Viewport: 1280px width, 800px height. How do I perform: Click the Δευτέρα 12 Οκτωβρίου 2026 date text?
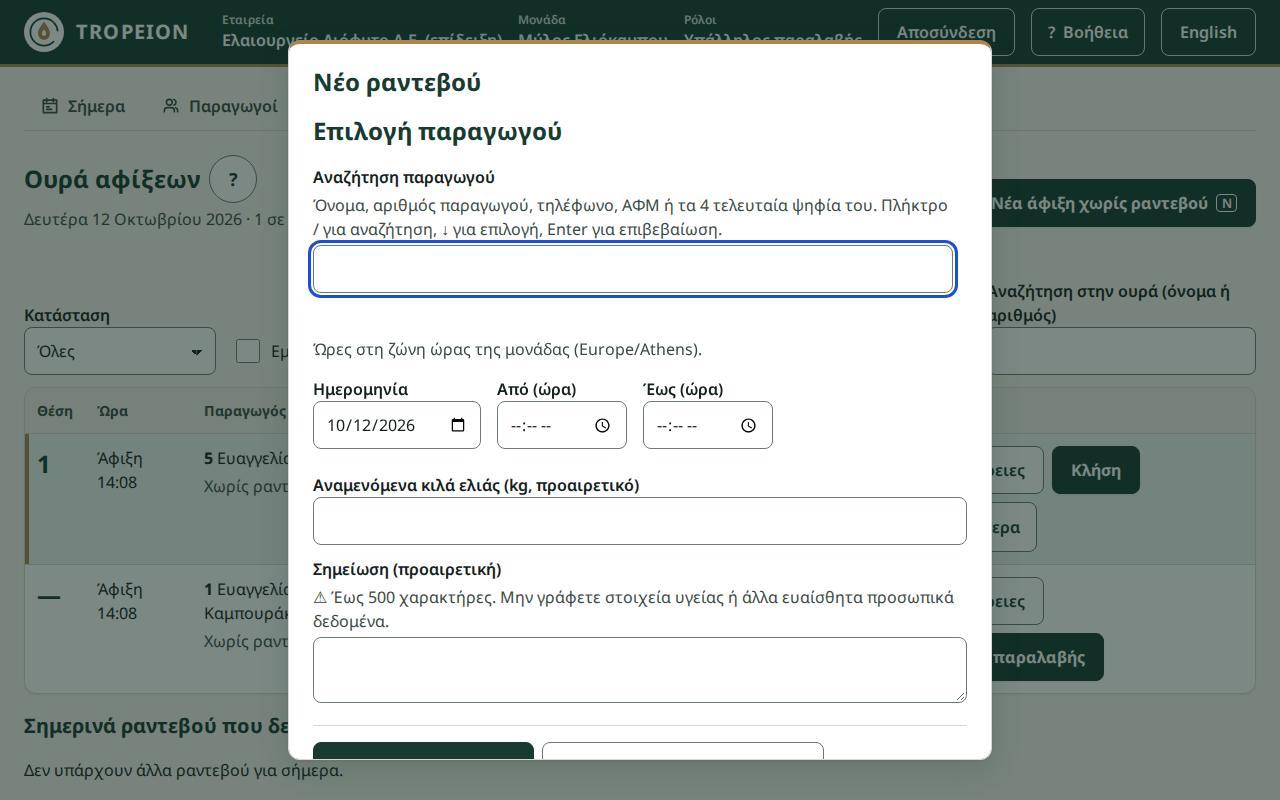point(134,219)
